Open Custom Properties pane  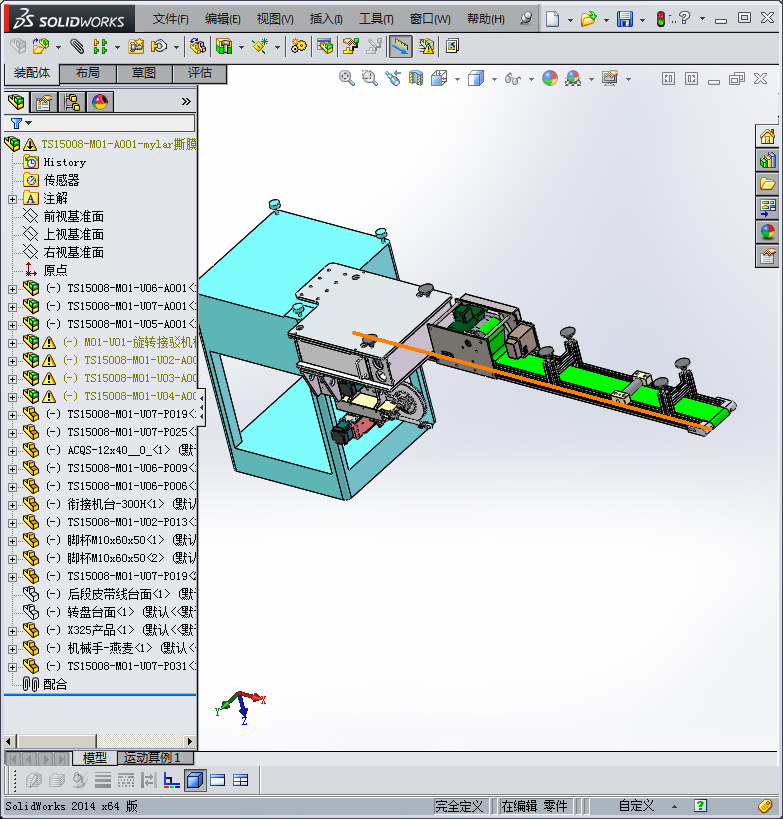(767, 256)
